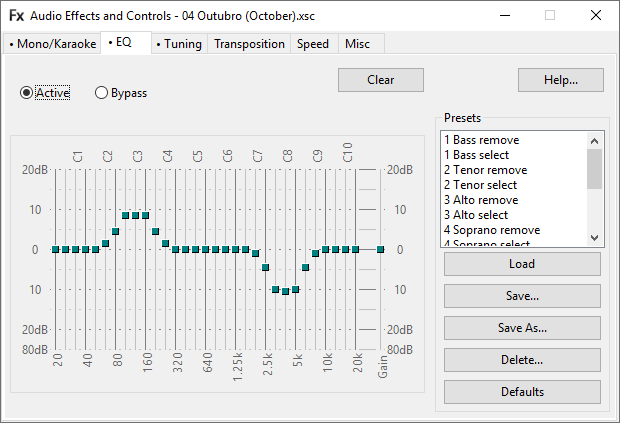Viewport: 620px width, 423px height.
Task: Click the 20 Hz band slider handle
Action: [56, 250]
